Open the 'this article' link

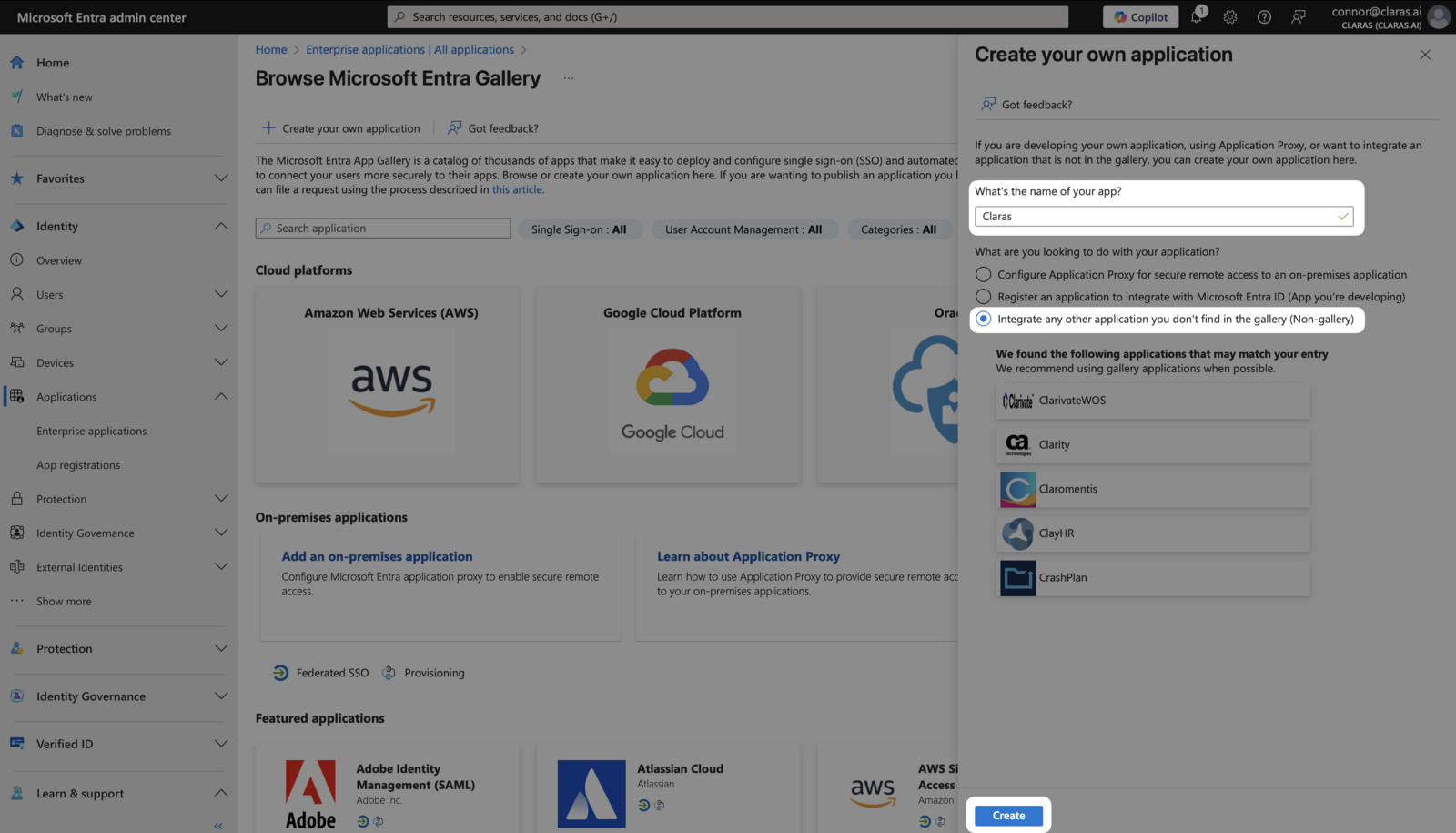[x=518, y=189]
